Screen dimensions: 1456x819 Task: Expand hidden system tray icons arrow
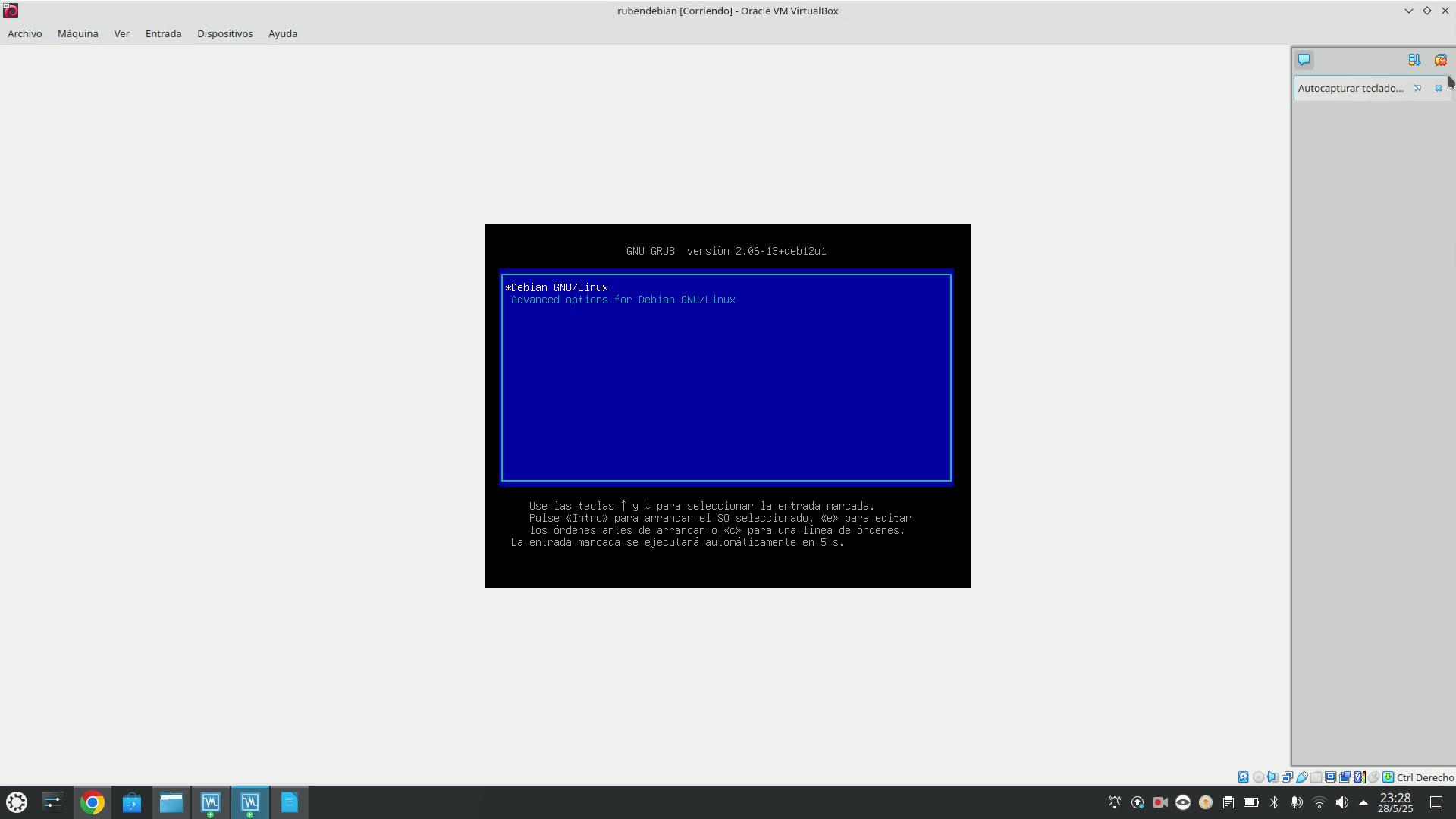(1363, 802)
